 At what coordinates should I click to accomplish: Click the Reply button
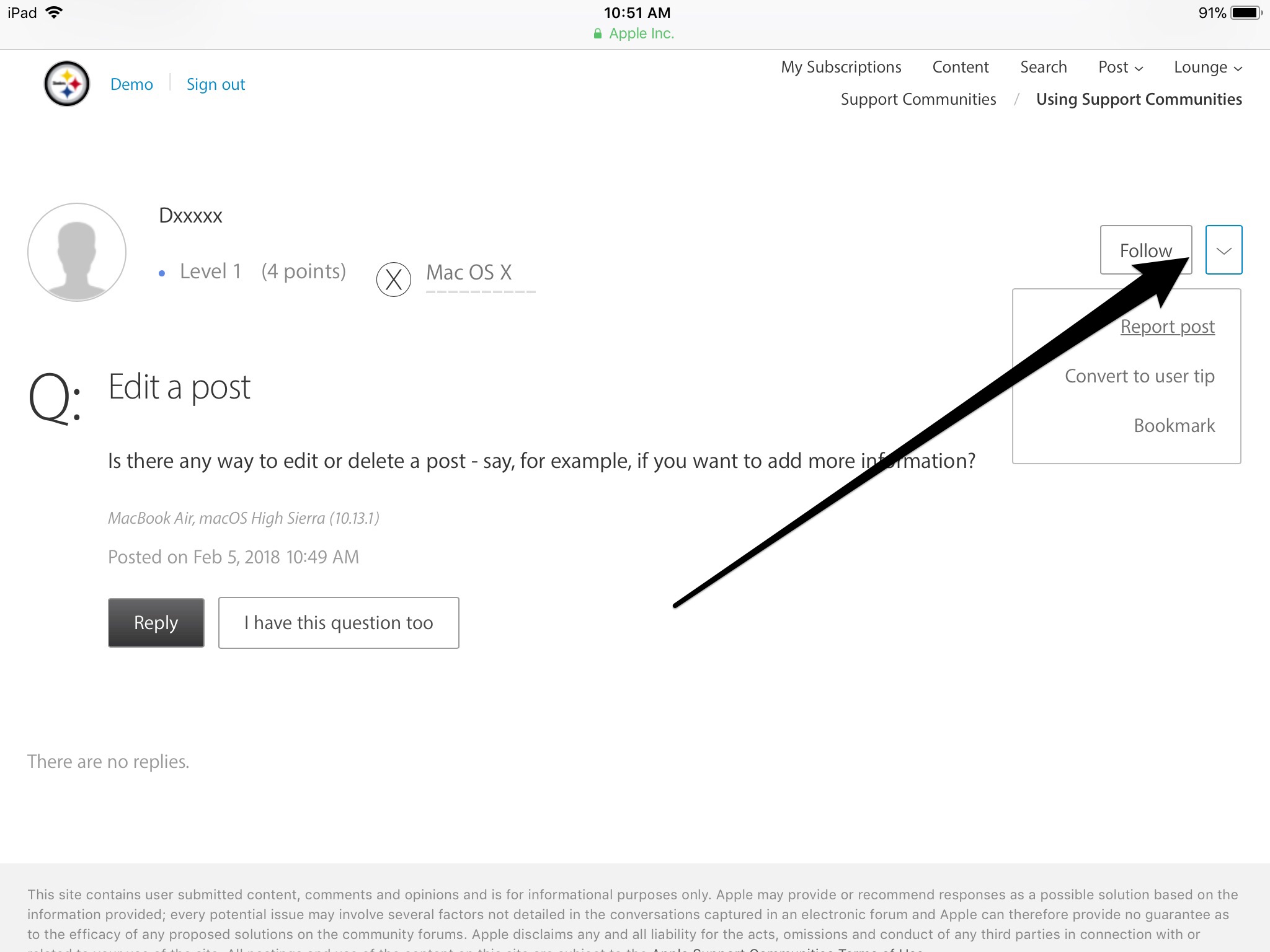point(156,622)
